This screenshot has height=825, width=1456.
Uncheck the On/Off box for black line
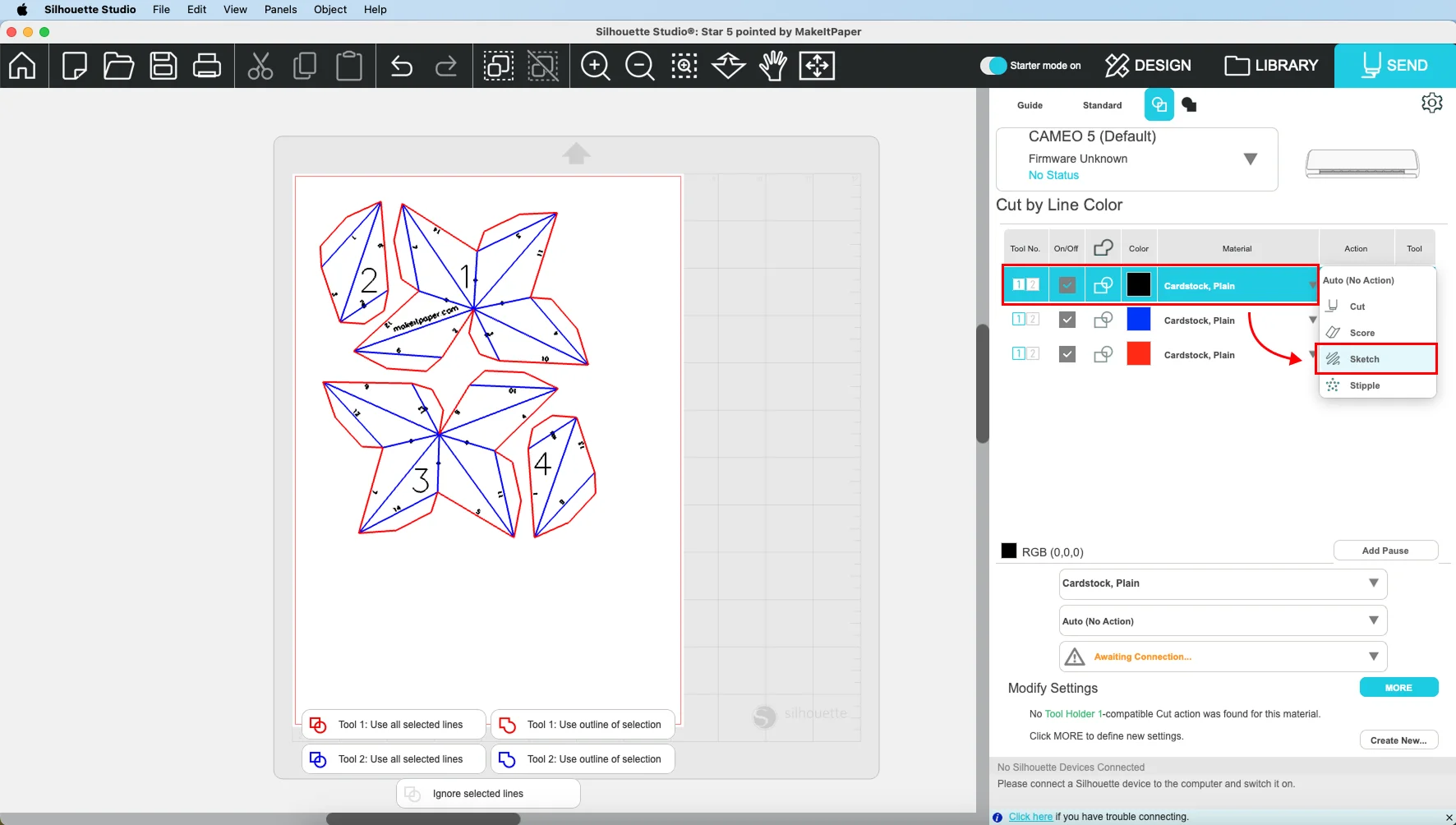pyautogui.click(x=1067, y=285)
